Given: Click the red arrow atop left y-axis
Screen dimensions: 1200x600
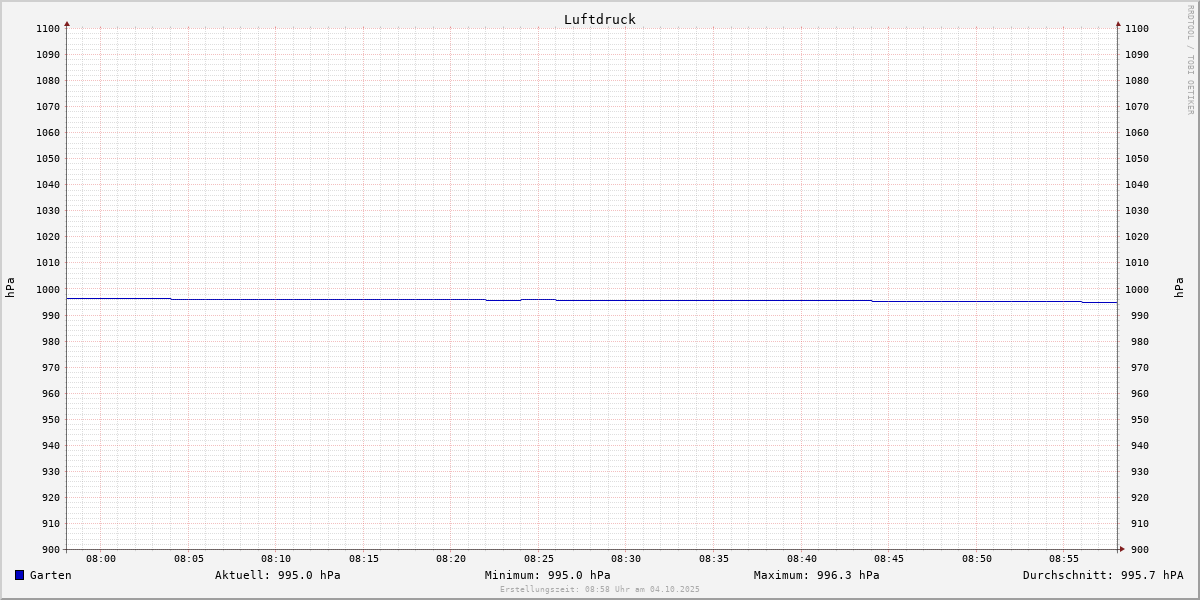Looking at the screenshot, I should pos(67,23).
